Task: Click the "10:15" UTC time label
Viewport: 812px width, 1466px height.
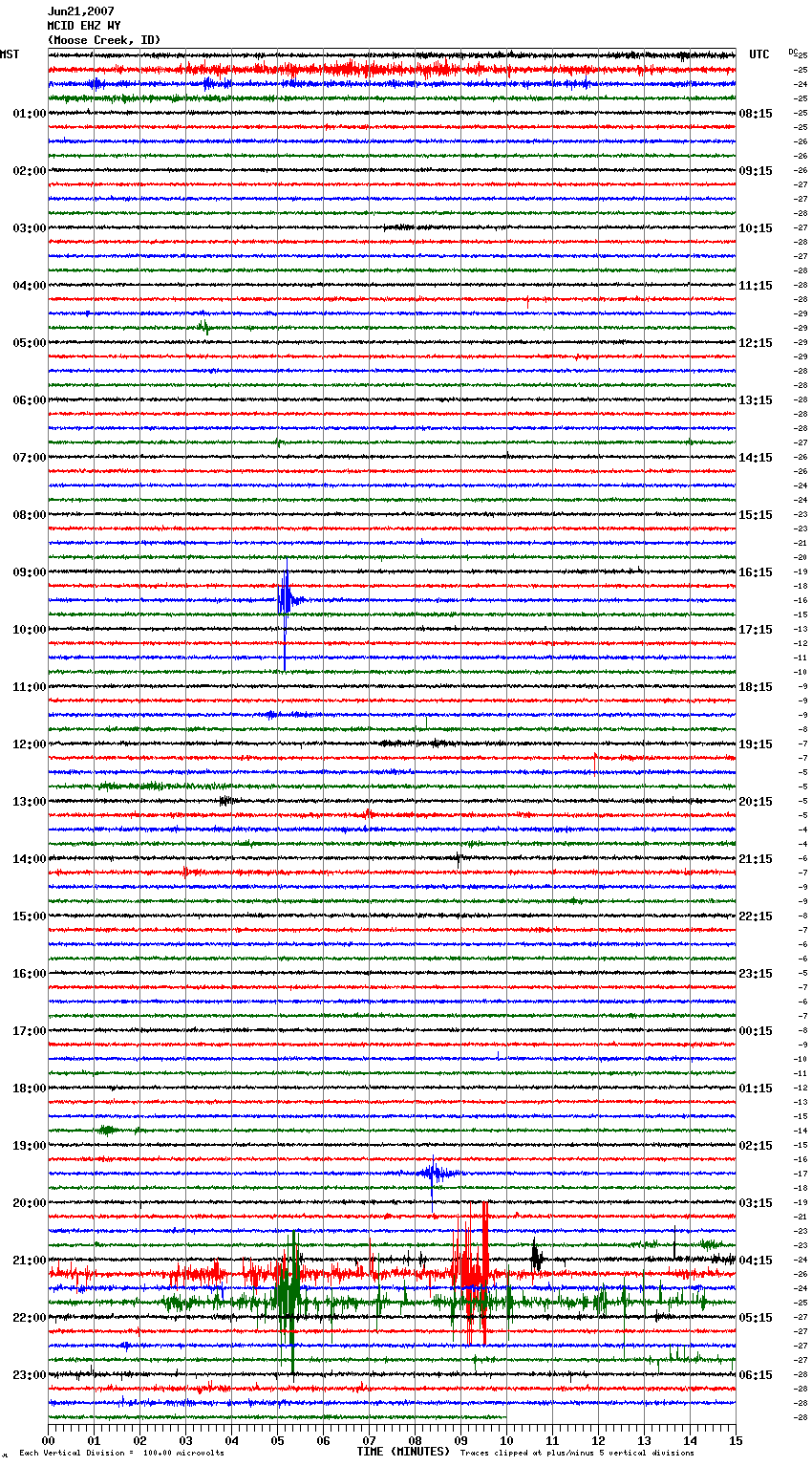Action: [756, 228]
